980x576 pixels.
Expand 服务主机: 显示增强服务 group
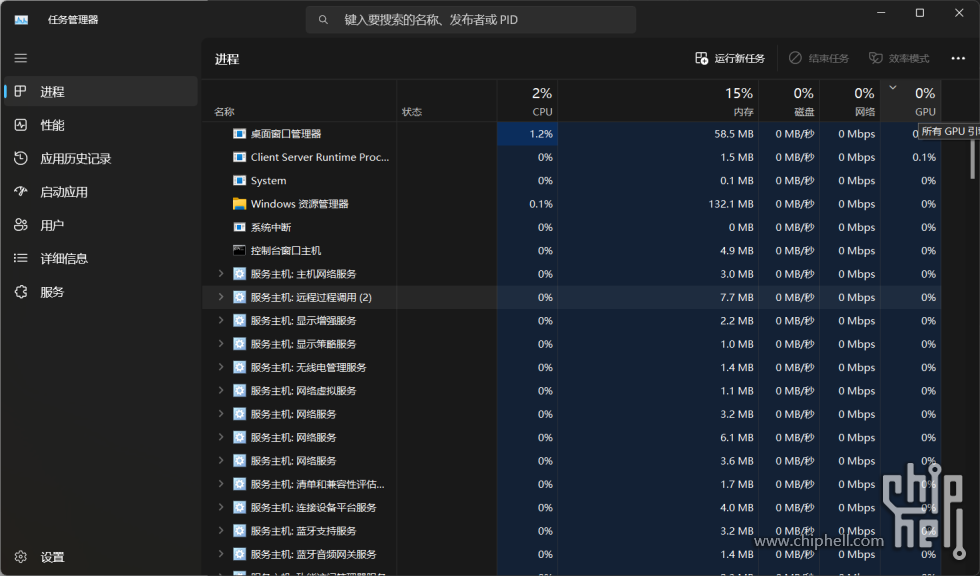click(221, 320)
